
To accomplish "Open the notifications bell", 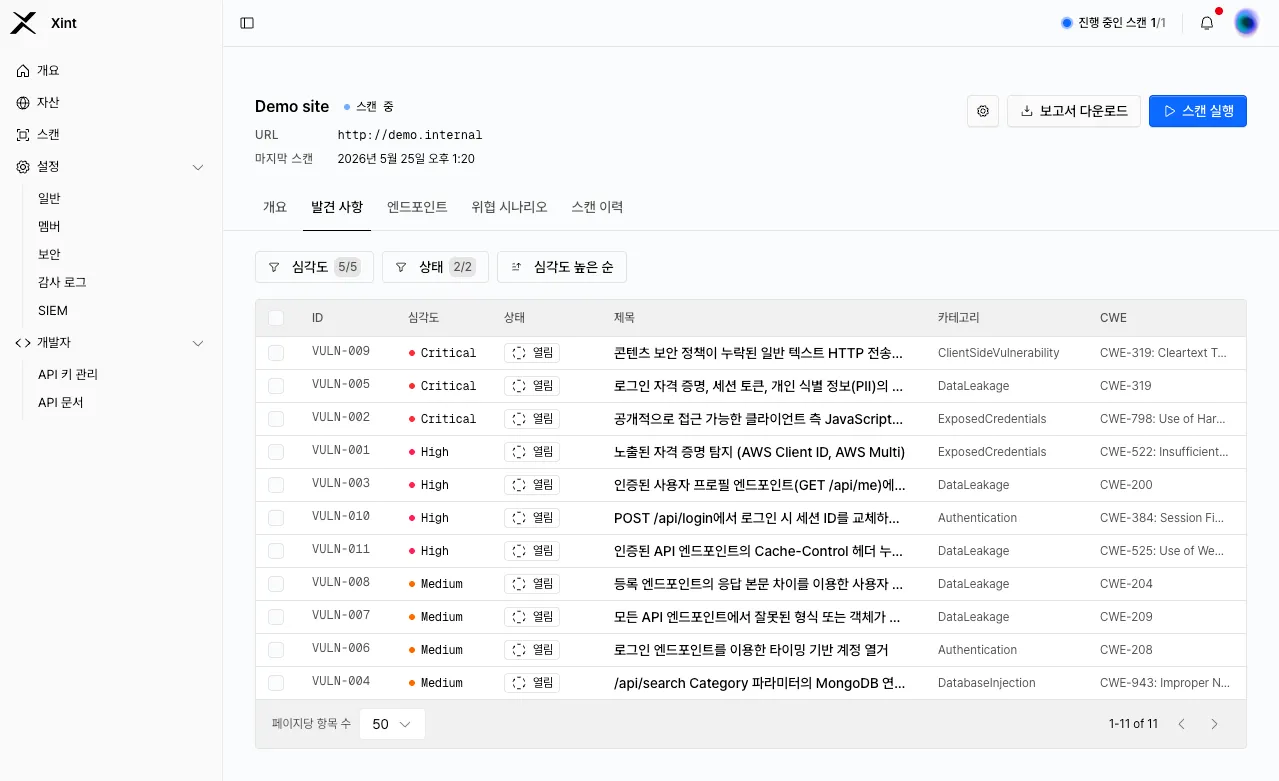I will pyautogui.click(x=1207, y=23).
